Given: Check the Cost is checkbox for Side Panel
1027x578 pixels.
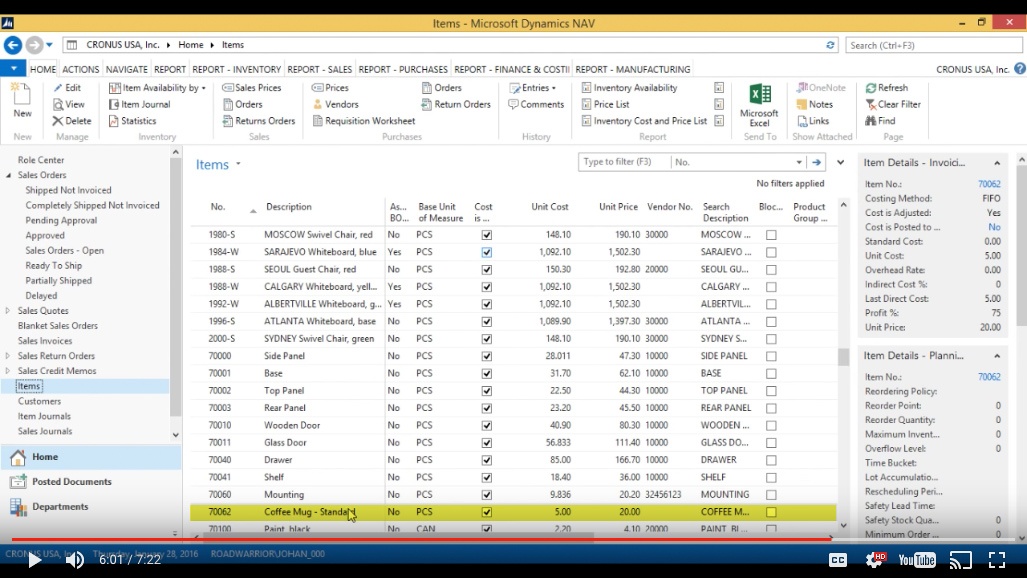Looking at the screenshot, I should tap(486, 356).
